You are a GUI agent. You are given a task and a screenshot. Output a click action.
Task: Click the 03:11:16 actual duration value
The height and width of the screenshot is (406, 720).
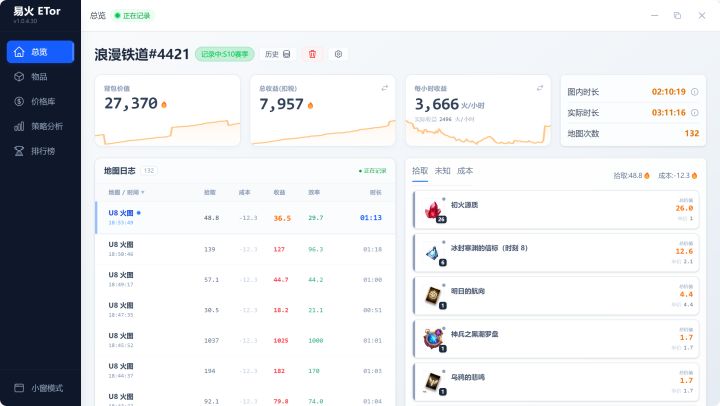point(669,113)
